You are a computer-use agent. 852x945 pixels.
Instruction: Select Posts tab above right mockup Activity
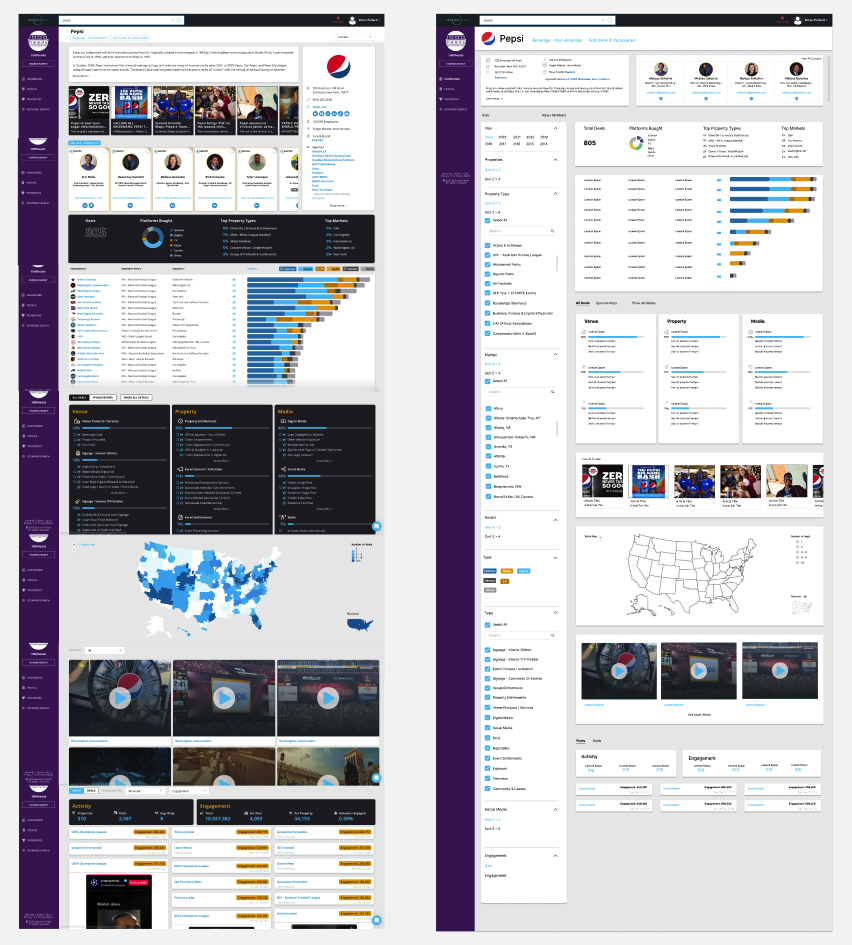pyautogui.click(x=580, y=741)
